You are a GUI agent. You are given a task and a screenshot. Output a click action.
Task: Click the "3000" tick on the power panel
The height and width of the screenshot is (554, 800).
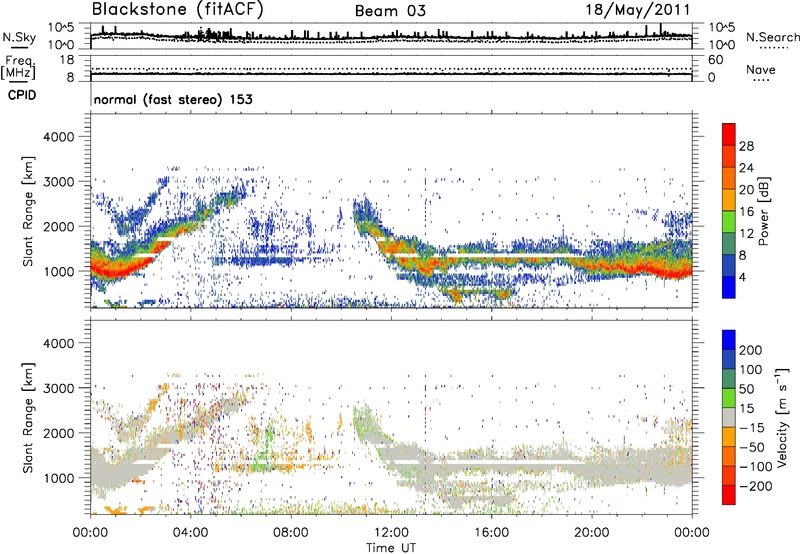(58, 182)
